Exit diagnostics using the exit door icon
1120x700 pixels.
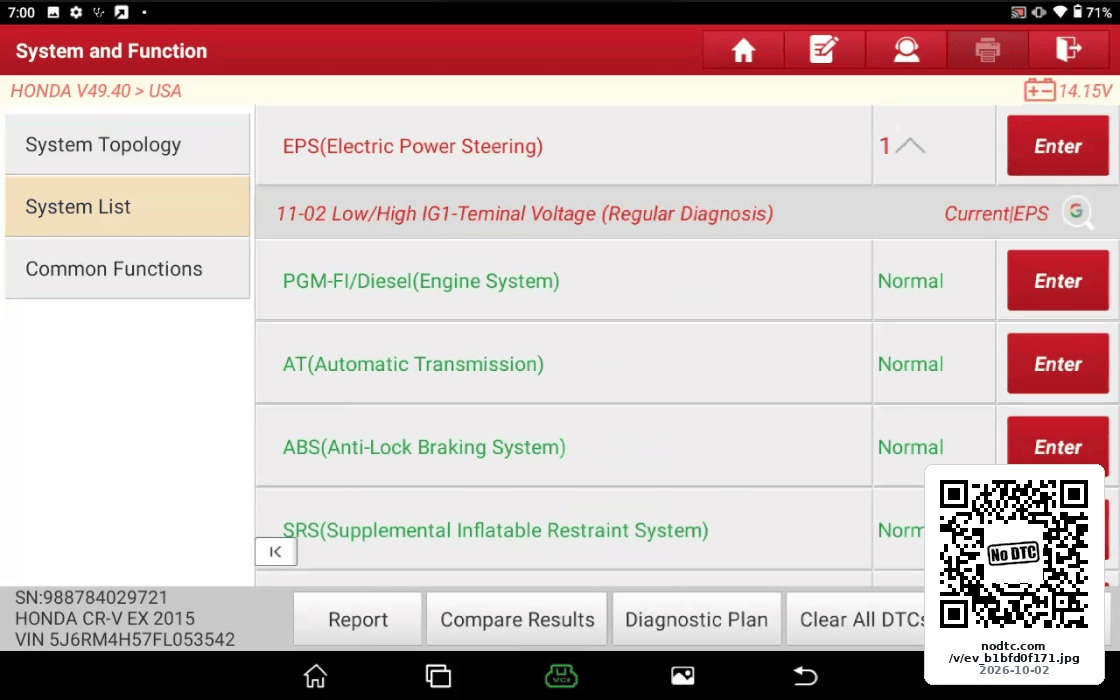[1069, 50]
